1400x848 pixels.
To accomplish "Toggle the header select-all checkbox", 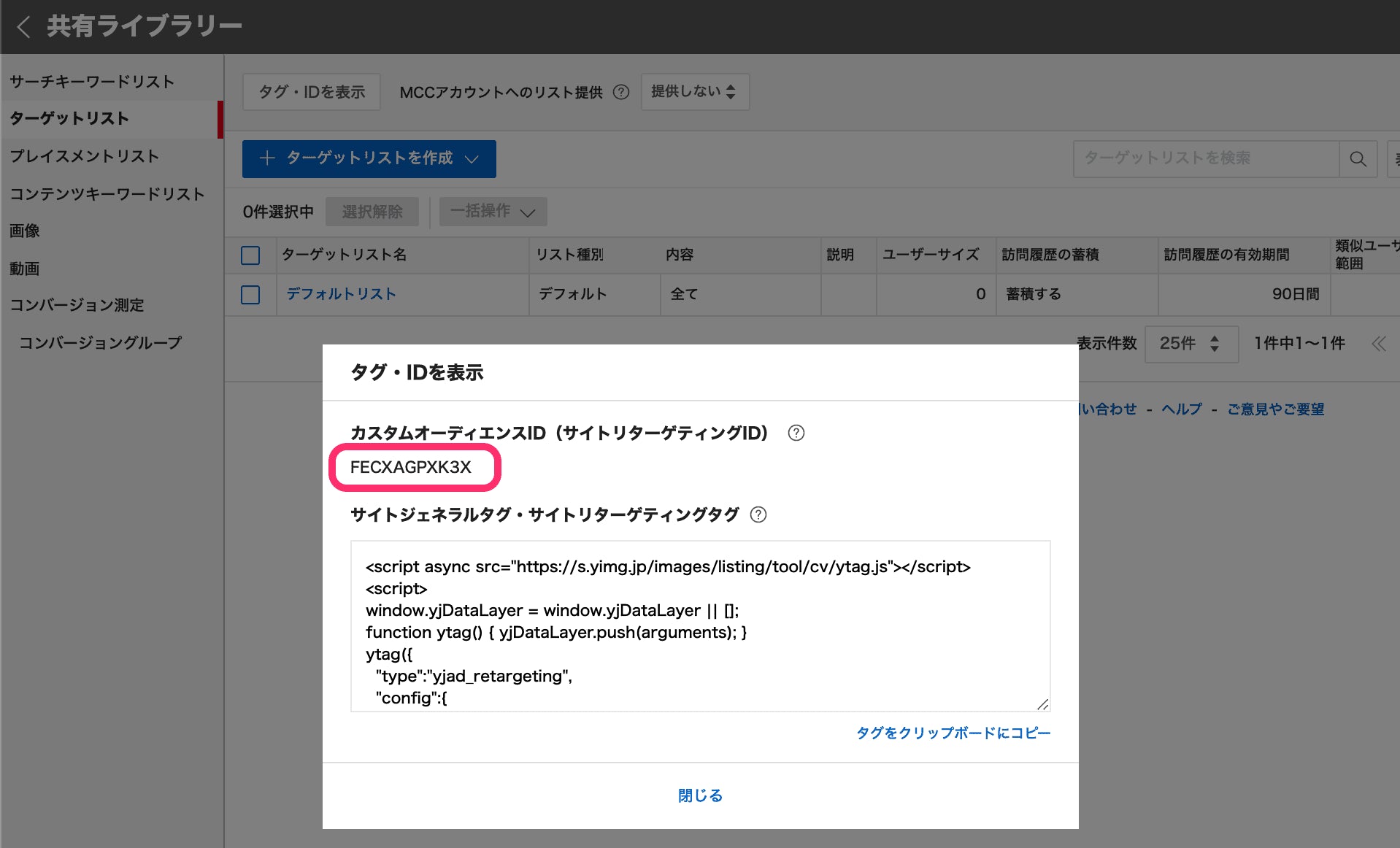I will [x=250, y=255].
